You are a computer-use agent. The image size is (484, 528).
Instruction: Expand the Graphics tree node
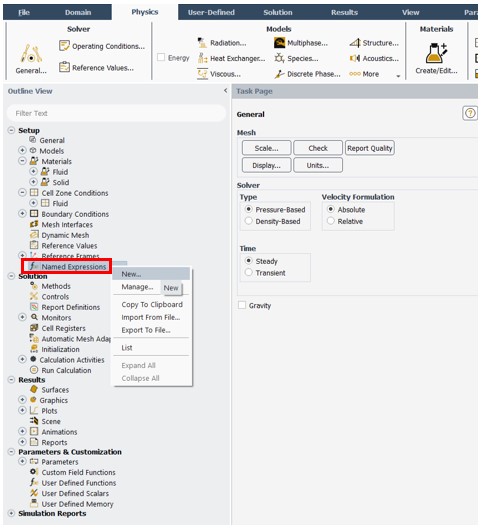[22, 400]
